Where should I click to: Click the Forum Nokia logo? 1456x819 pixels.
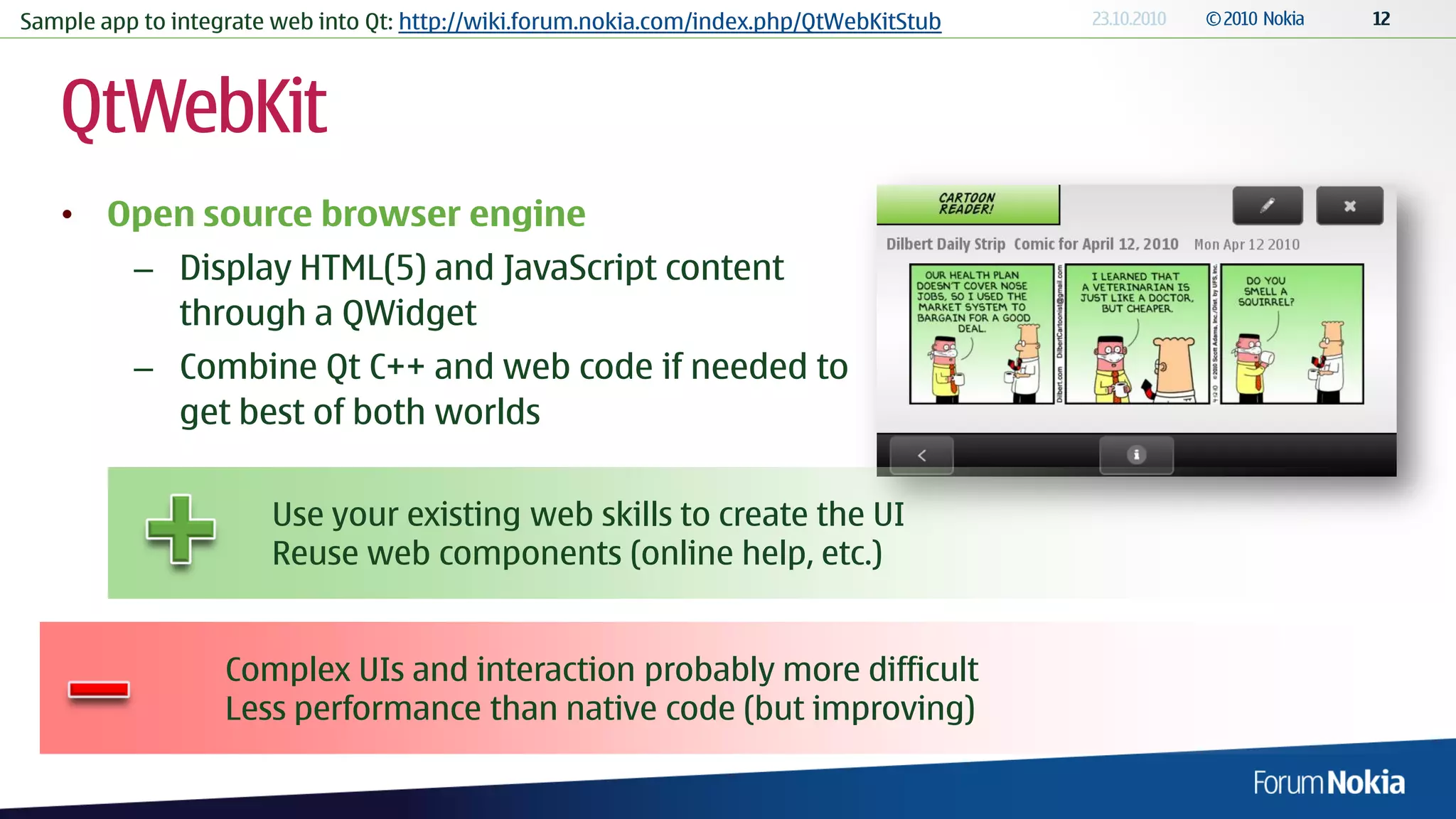tap(1328, 783)
